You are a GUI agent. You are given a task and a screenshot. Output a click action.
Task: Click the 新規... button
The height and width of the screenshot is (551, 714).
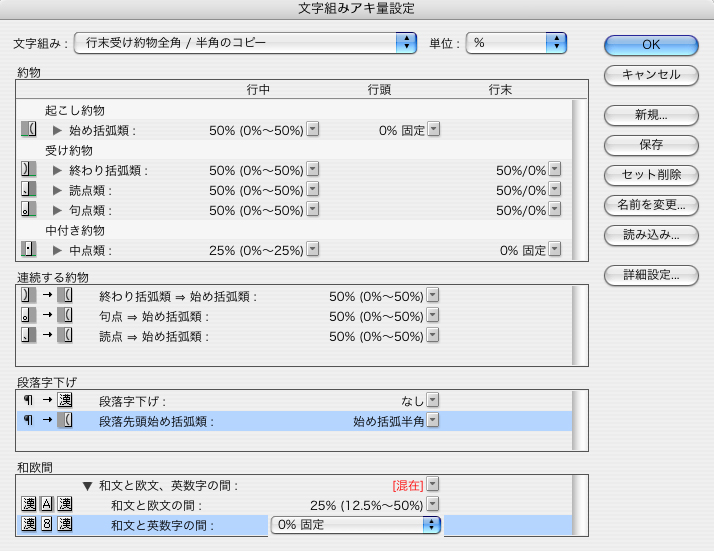(x=651, y=115)
